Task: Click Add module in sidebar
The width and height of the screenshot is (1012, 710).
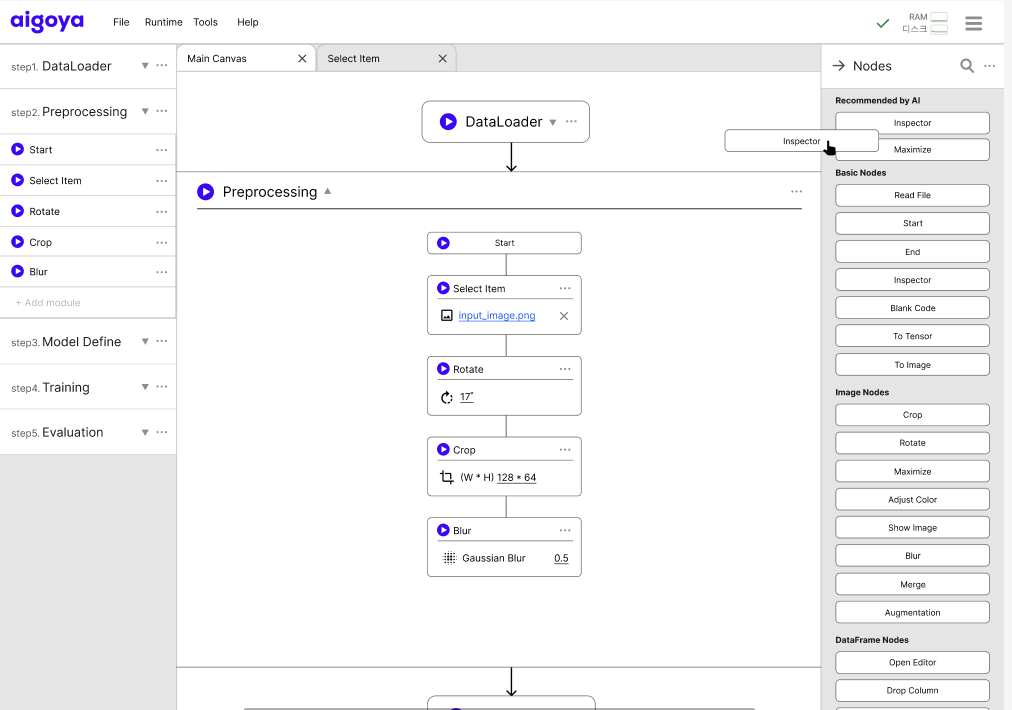Action: (48, 302)
